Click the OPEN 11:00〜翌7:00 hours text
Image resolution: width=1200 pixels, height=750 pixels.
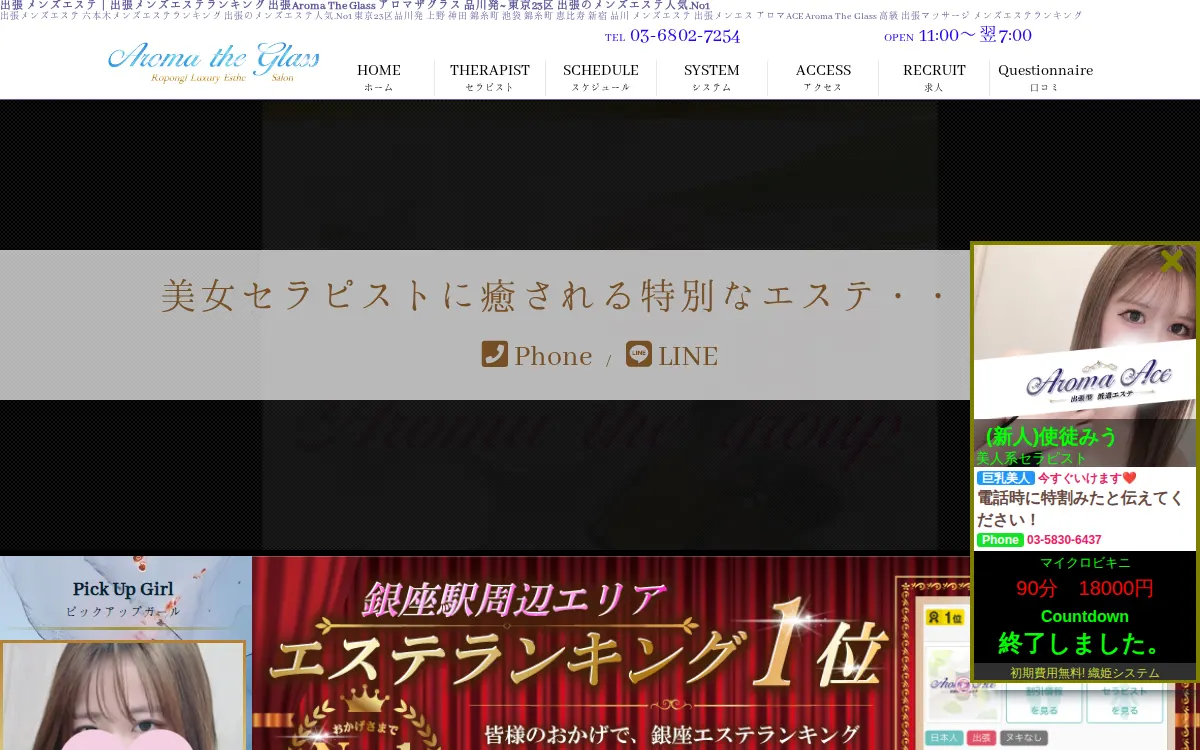(958, 36)
